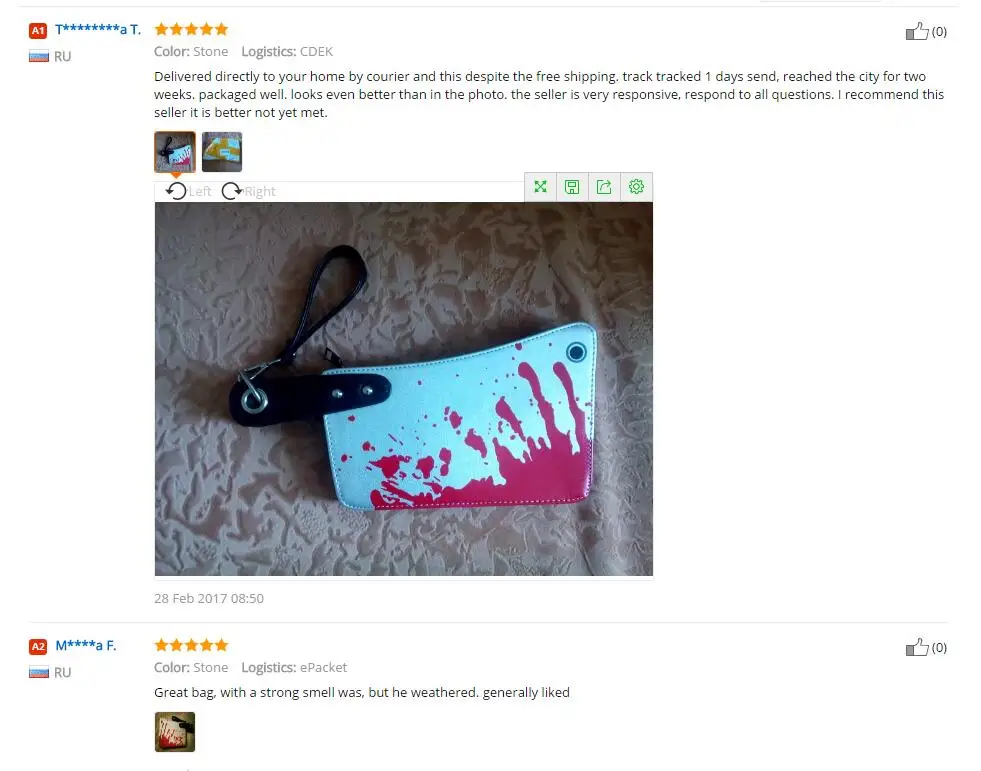Click the five-star rating of second review

tap(191, 645)
